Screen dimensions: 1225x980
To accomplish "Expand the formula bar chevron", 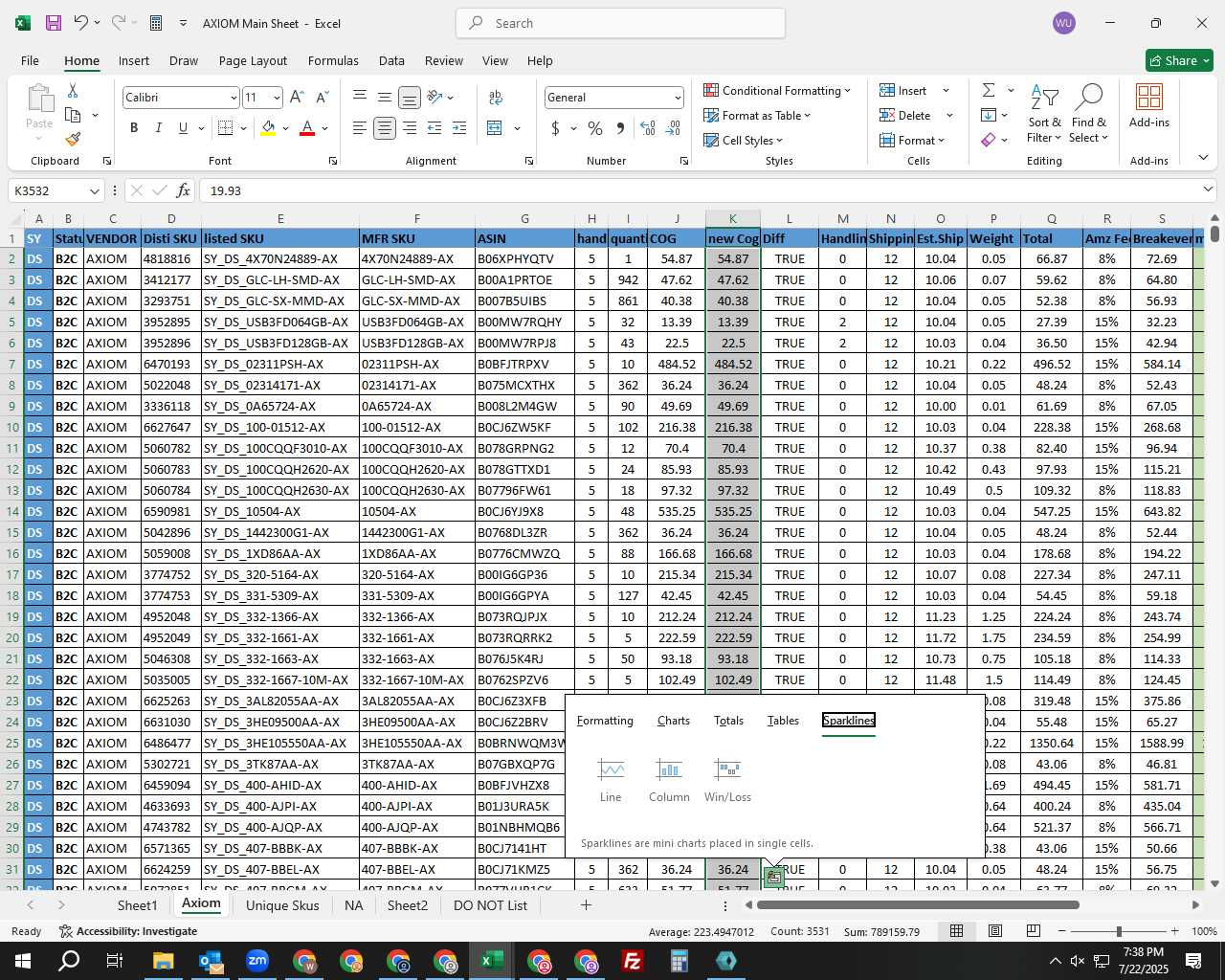I will pyautogui.click(x=1208, y=190).
